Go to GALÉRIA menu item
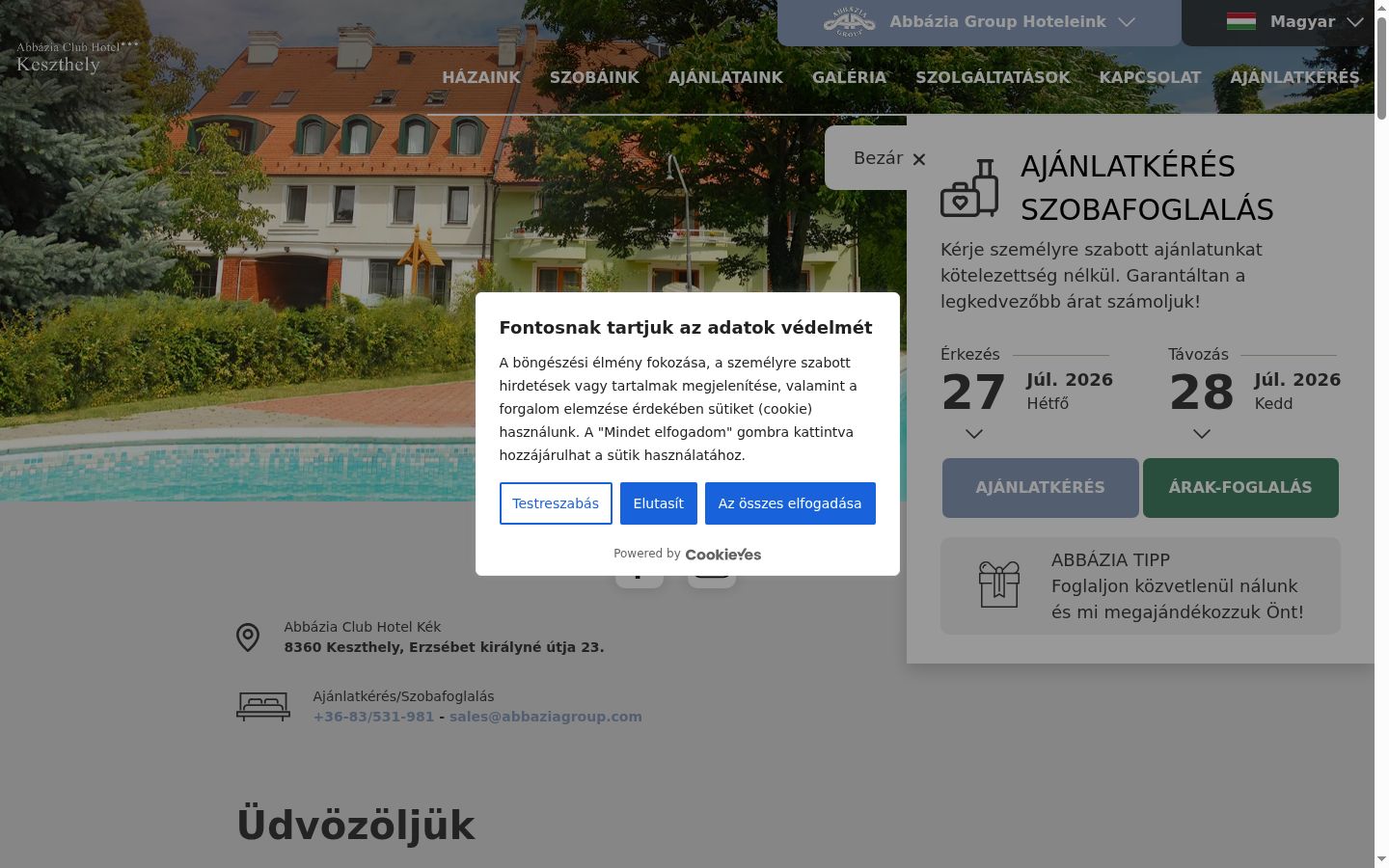The width and height of the screenshot is (1389, 868). 849,77
